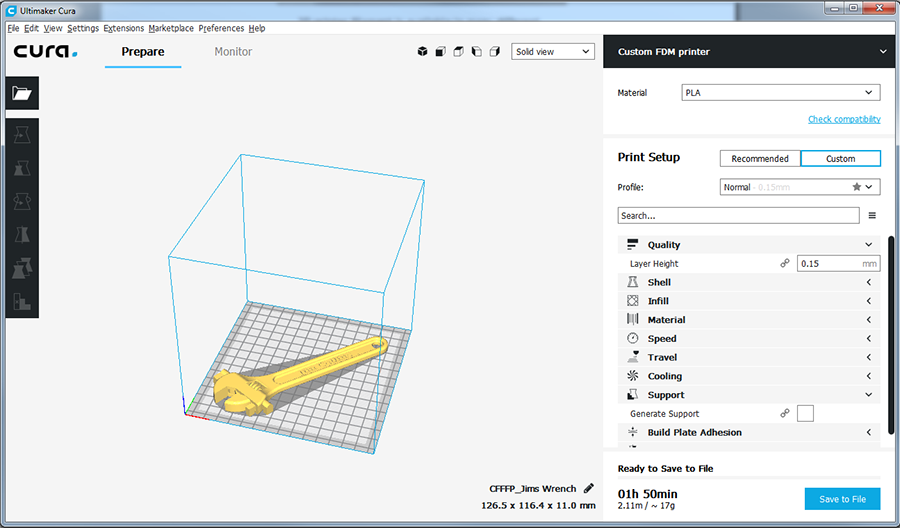Viewport: 900px width, 528px height.
Task: Switch Print Setup to Recommended mode
Action: 760,159
